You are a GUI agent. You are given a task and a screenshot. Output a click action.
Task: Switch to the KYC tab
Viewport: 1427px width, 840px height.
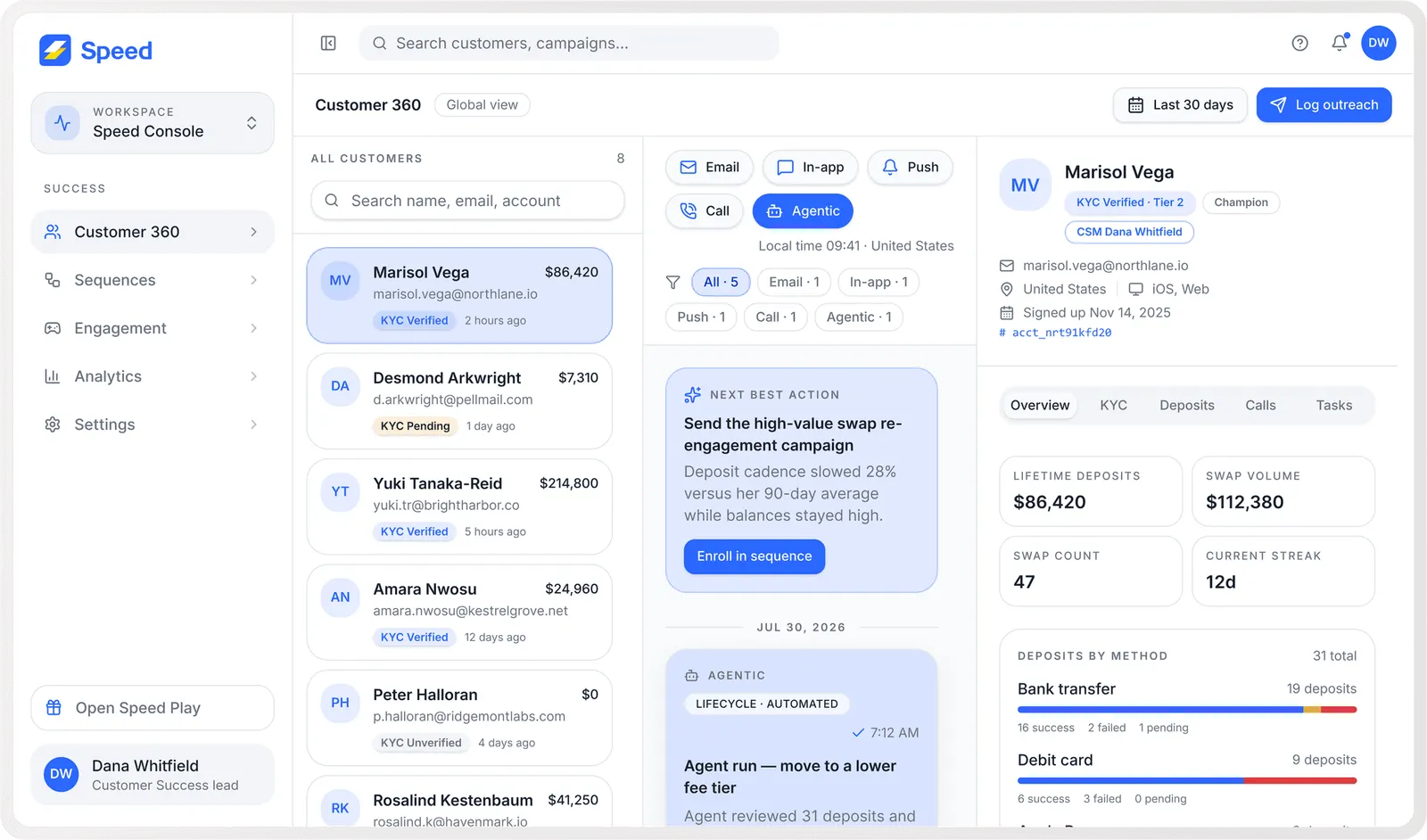1114,406
